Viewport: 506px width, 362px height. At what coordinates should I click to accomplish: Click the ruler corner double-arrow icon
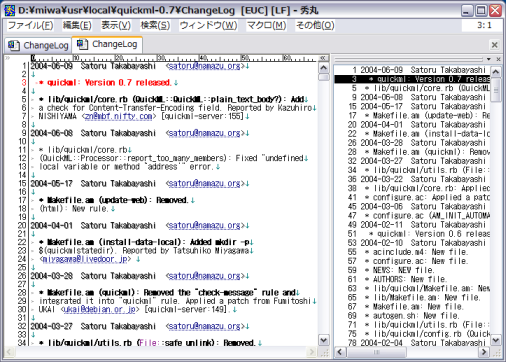pos(323,58)
